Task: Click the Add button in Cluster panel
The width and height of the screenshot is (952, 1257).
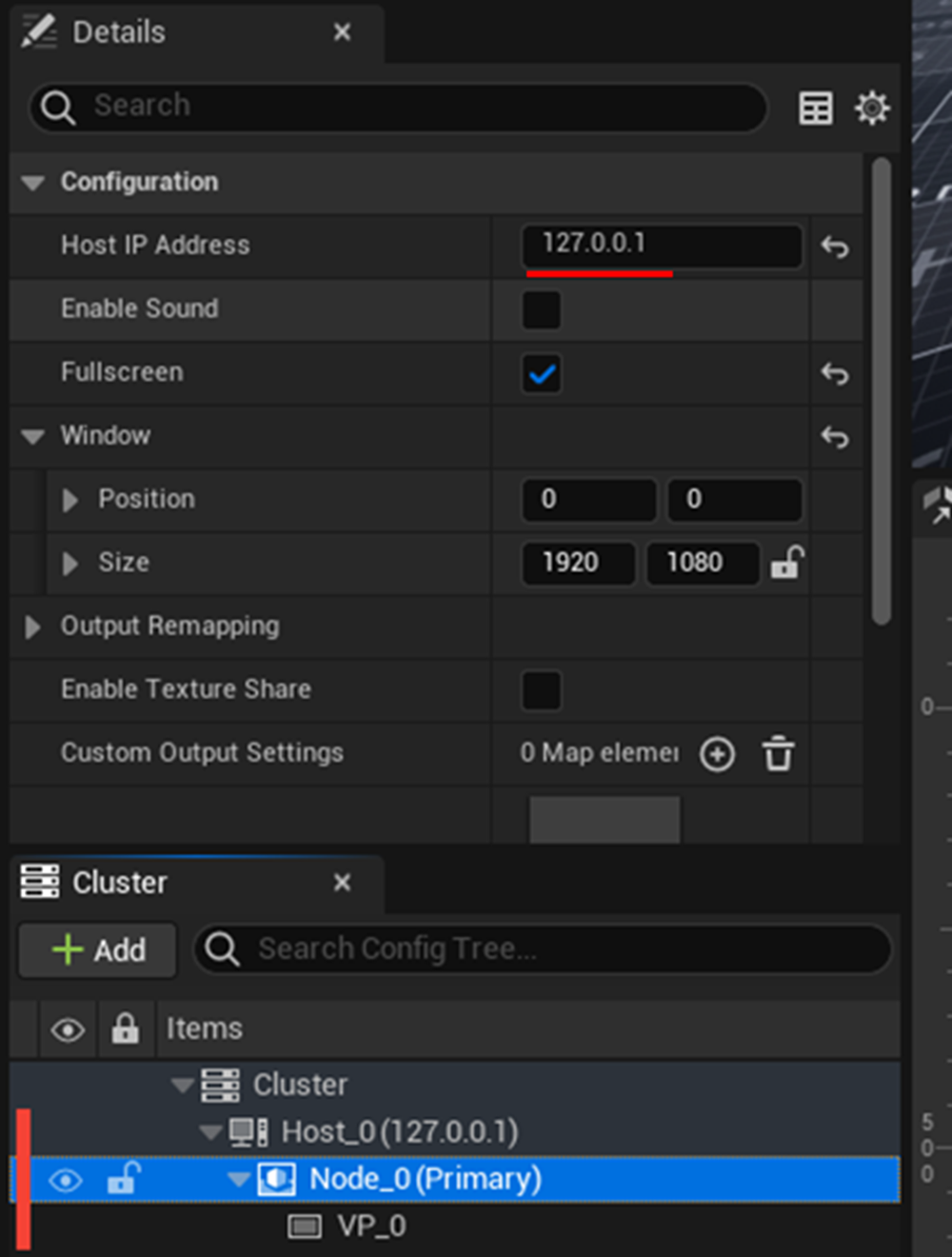Action: (98, 950)
